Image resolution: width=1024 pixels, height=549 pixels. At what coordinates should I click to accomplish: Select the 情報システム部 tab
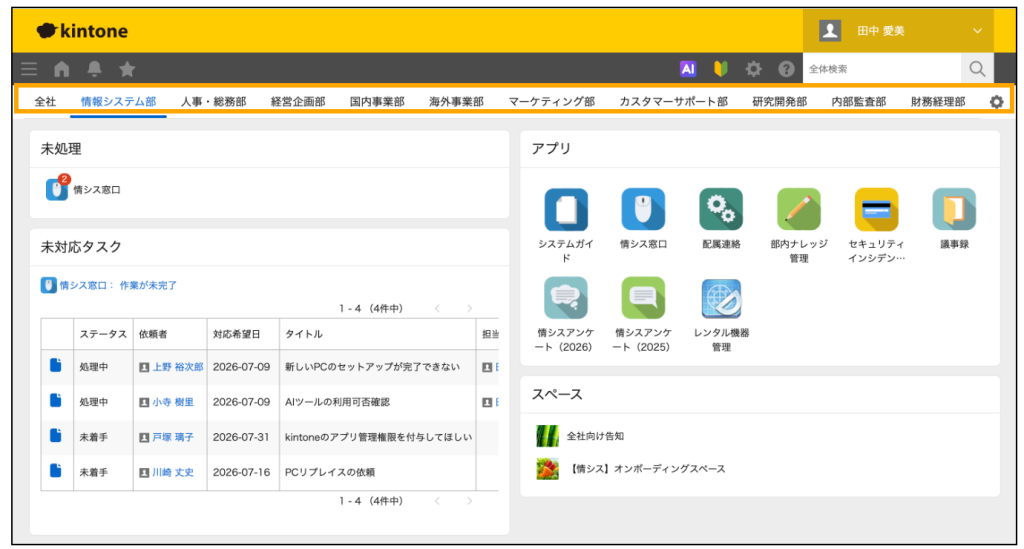[118, 102]
